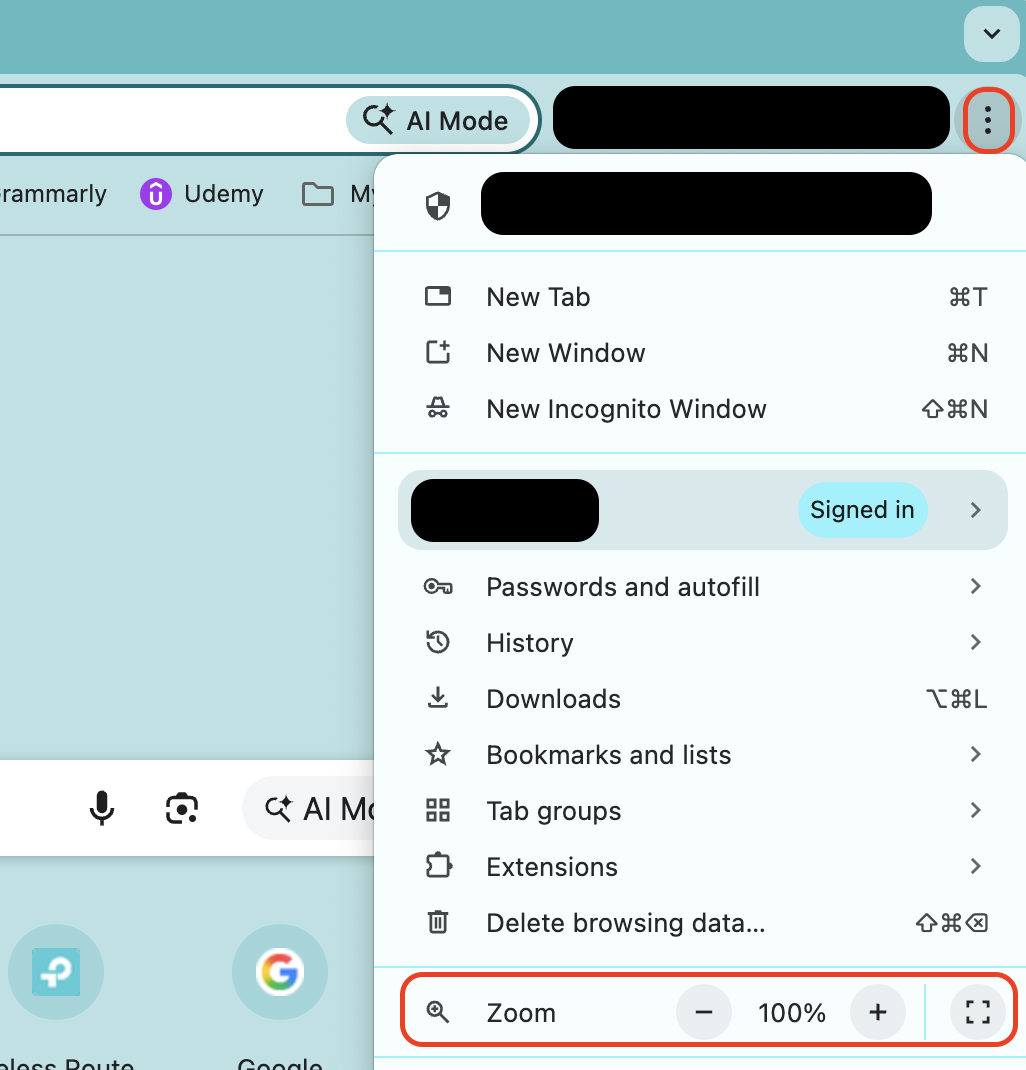Viewport: 1026px width, 1070px height.
Task: Click the AI Mode button
Action: point(438,120)
